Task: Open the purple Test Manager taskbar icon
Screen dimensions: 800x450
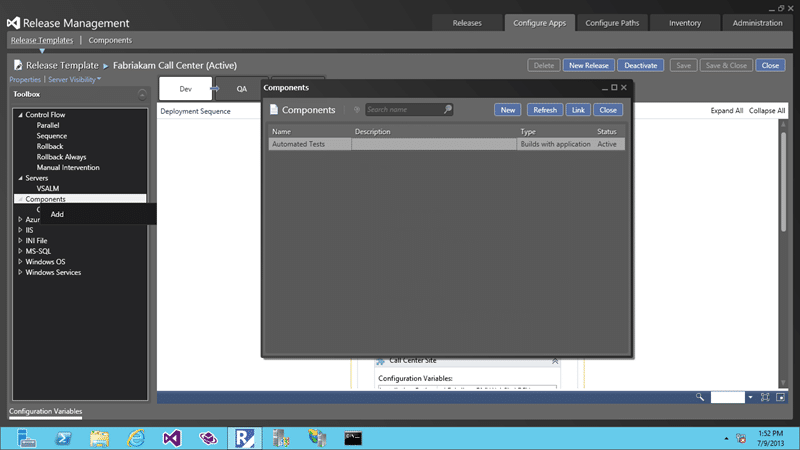Action: [x=208, y=438]
